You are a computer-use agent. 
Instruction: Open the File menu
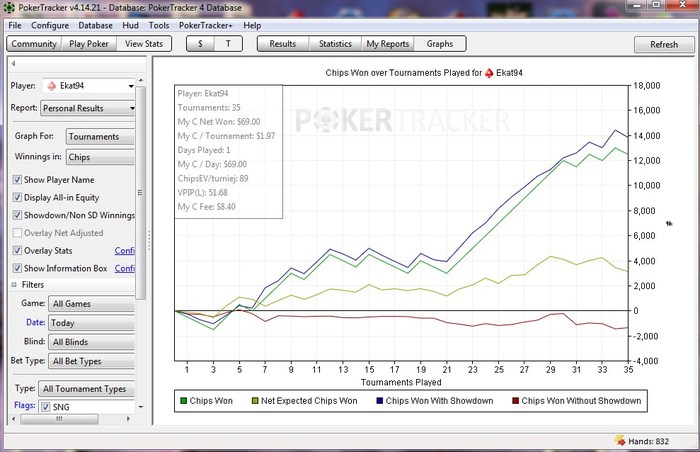pyautogui.click(x=15, y=25)
